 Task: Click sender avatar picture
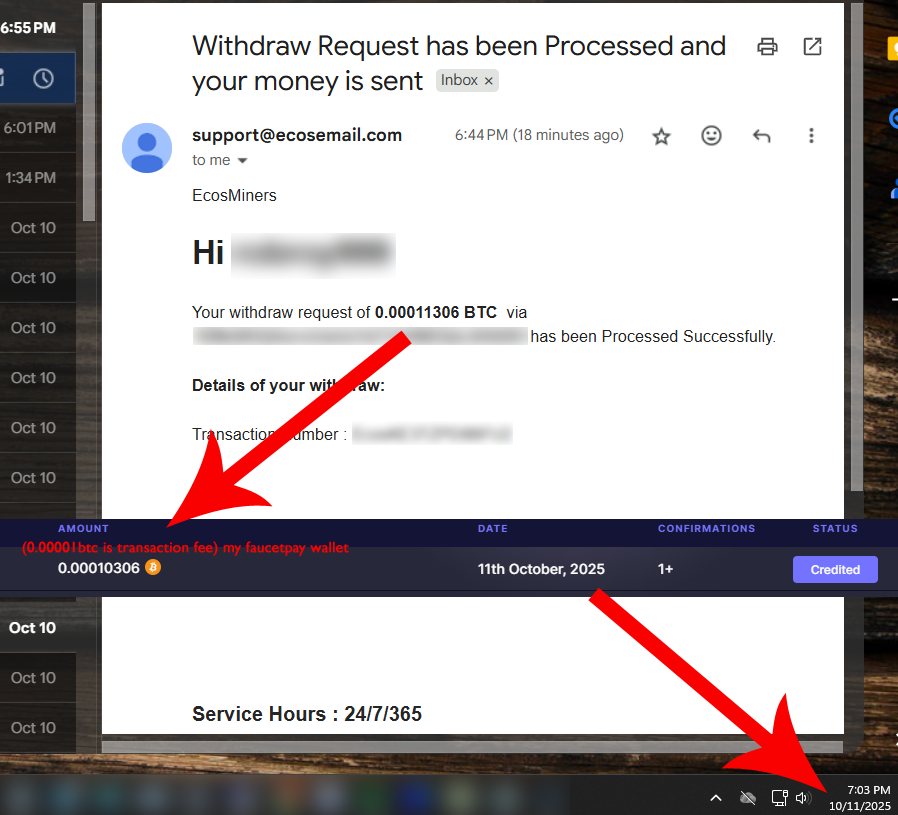click(147, 148)
